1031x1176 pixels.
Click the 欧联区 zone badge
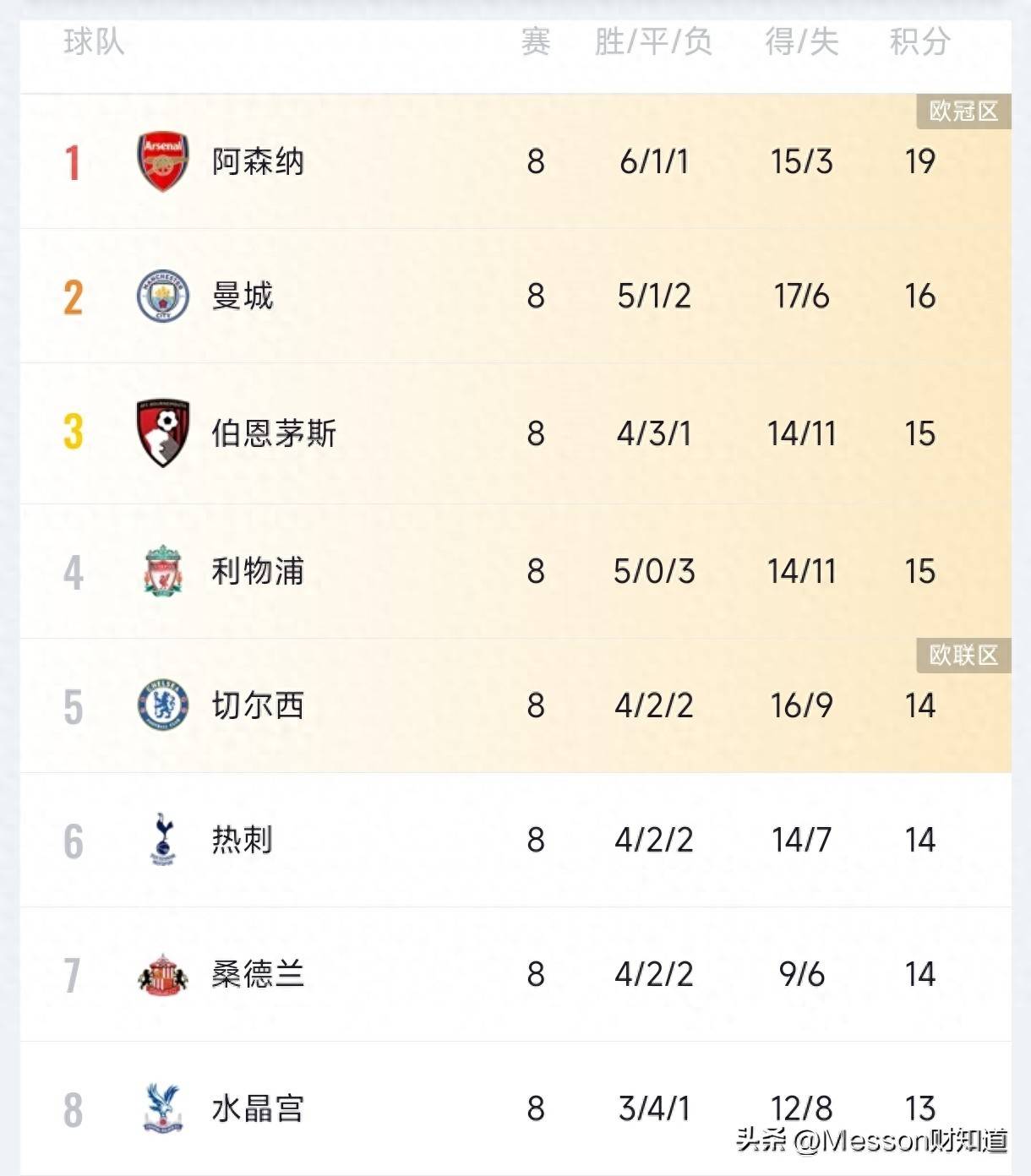click(963, 655)
